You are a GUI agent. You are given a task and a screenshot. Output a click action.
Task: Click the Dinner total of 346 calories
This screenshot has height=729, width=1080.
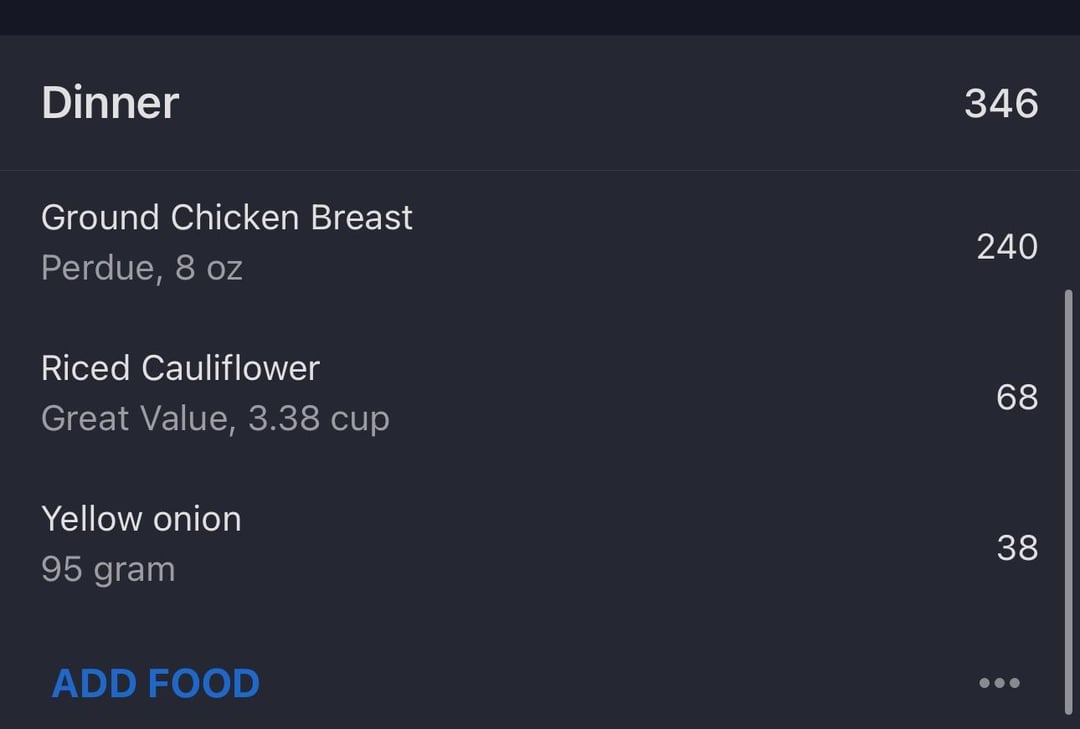coord(1001,103)
